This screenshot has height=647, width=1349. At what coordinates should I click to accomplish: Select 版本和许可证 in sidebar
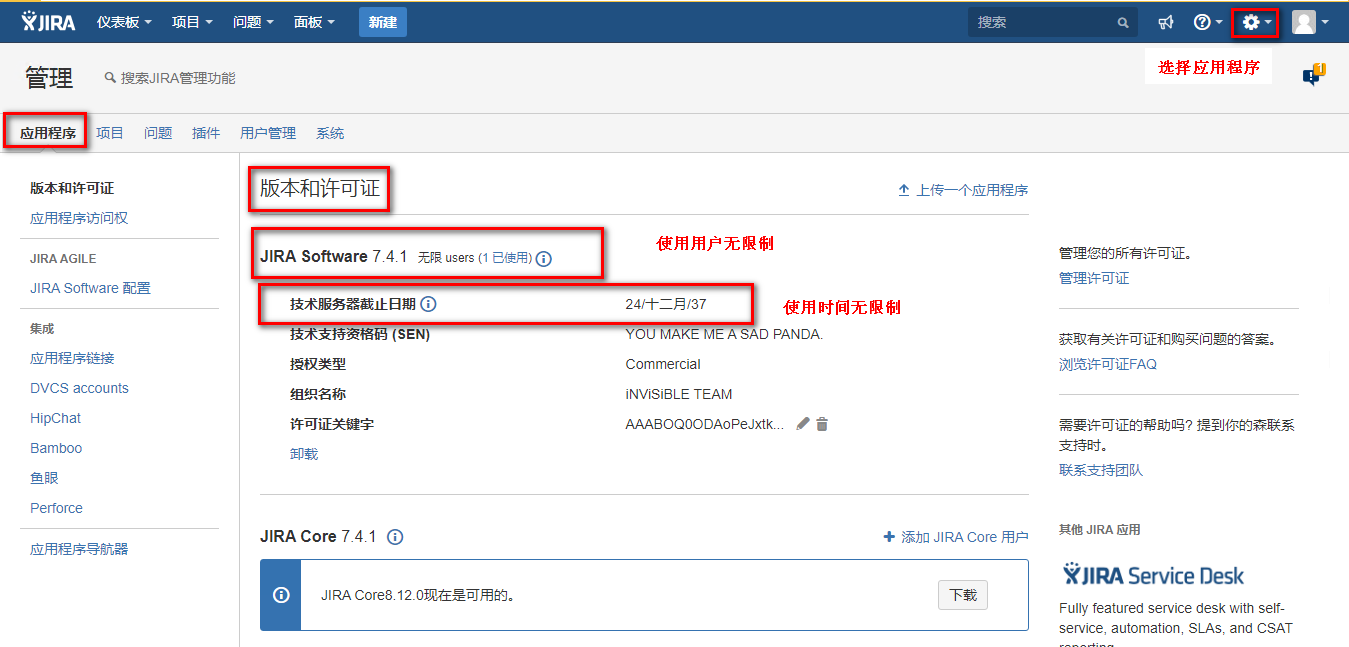(x=72, y=188)
